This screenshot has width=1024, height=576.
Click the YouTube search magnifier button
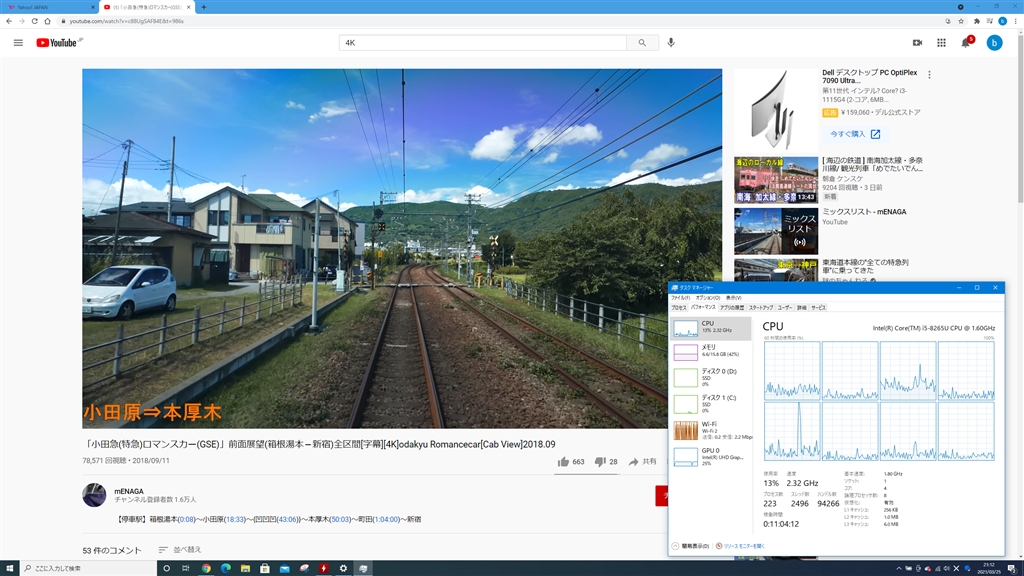[x=642, y=42]
